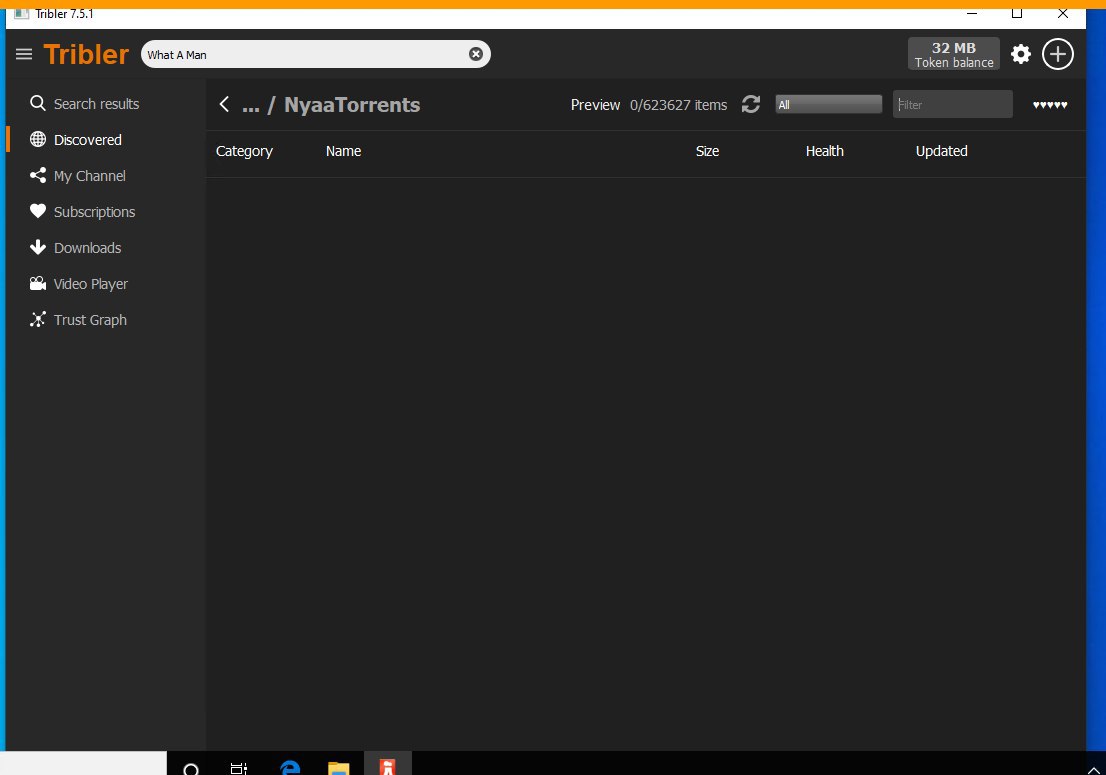Open Search results page
This screenshot has width=1106, height=775.
point(97,104)
